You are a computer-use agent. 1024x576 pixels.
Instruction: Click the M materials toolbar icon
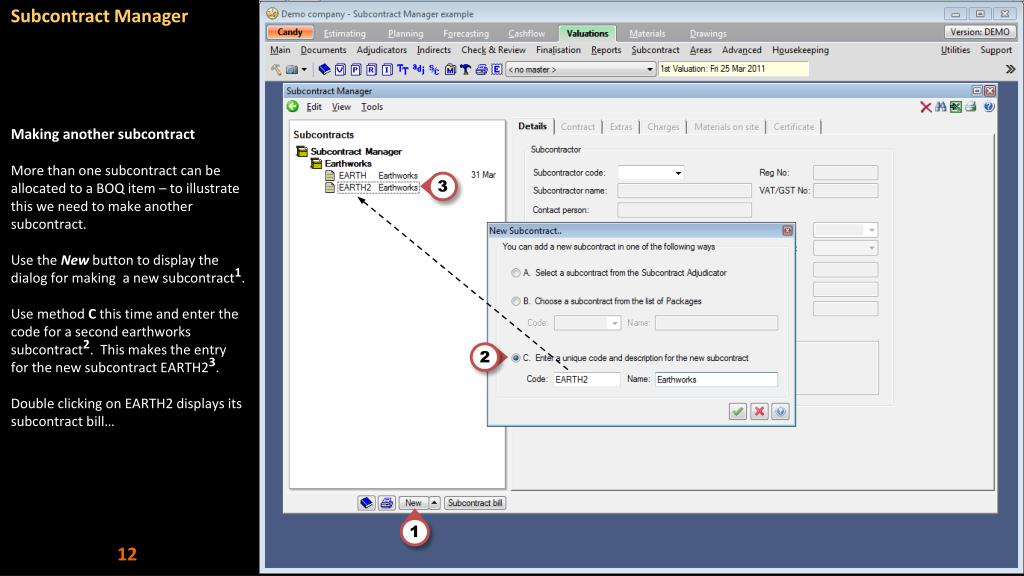click(x=450, y=69)
